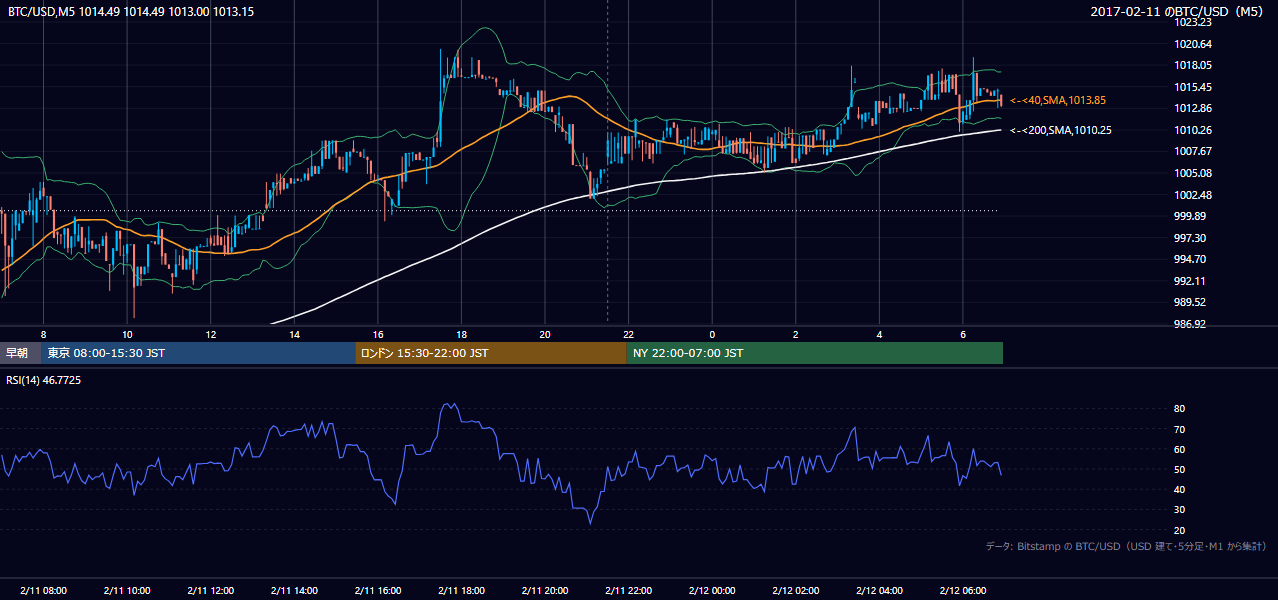Click price axis value 994.70
Image resolution: width=1278 pixels, height=600 pixels.
tap(1192, 259)
